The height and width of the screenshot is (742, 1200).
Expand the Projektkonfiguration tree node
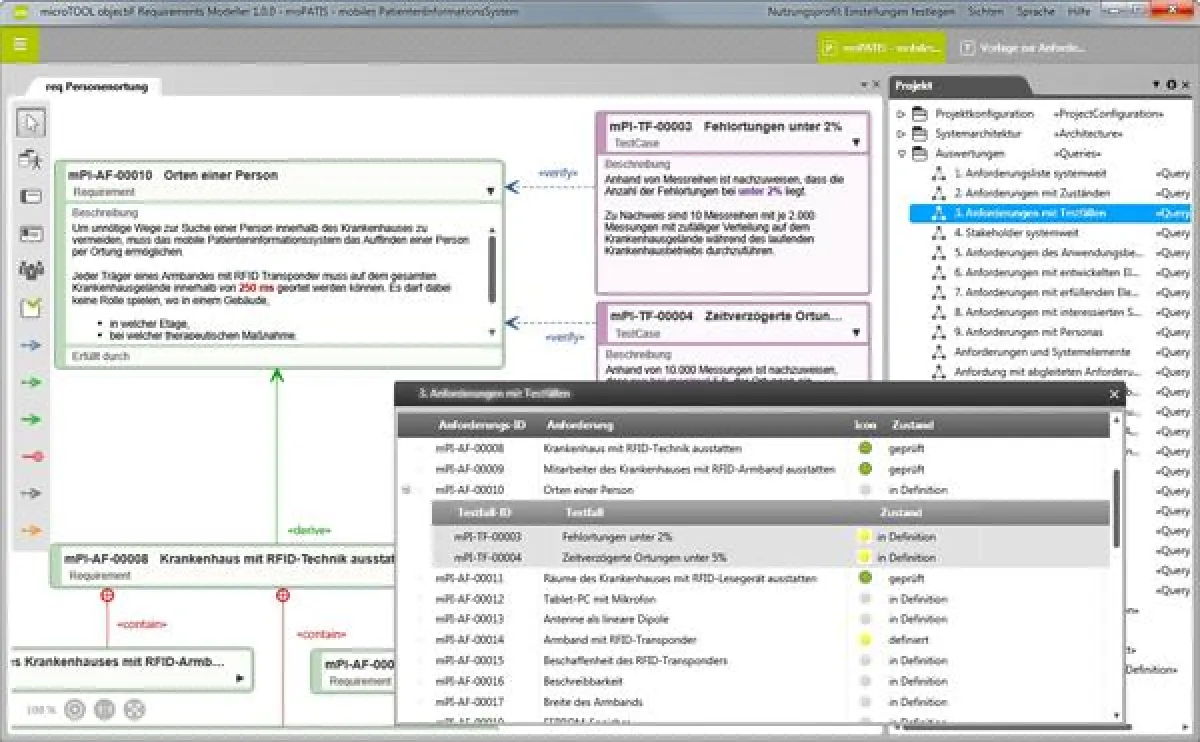[x=901, y=114]
